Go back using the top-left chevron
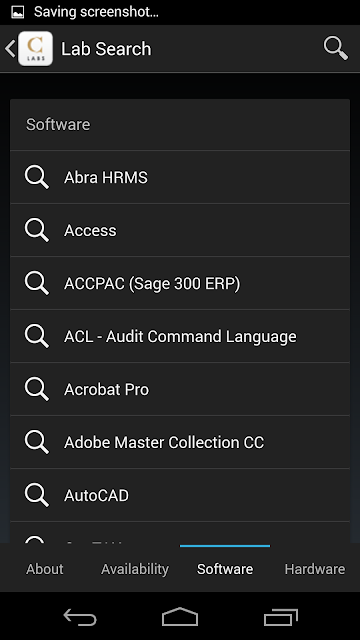 click(10, 49)
